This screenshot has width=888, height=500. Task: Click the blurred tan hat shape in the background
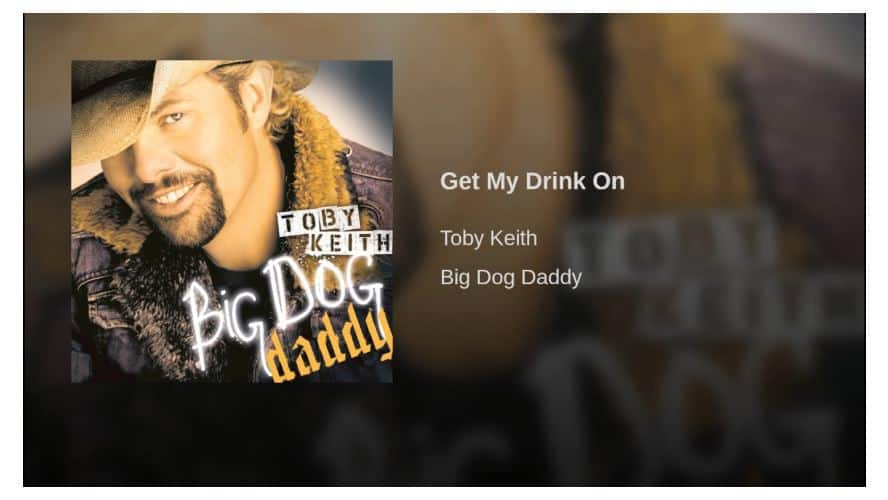coord(481,187)
